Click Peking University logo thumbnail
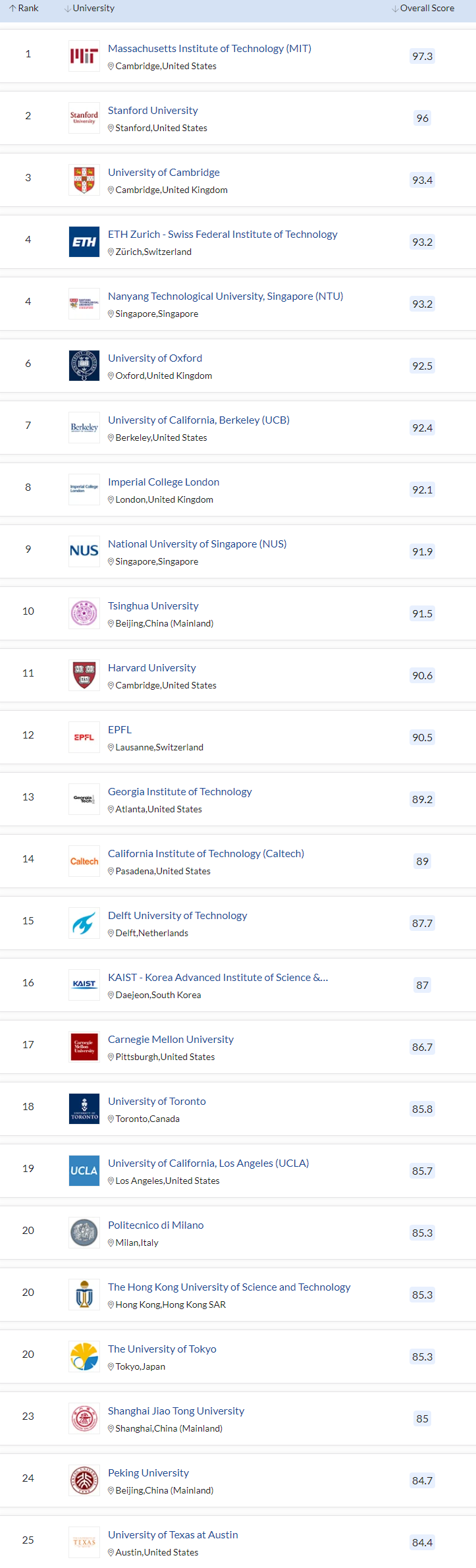 pos(84,1480)
